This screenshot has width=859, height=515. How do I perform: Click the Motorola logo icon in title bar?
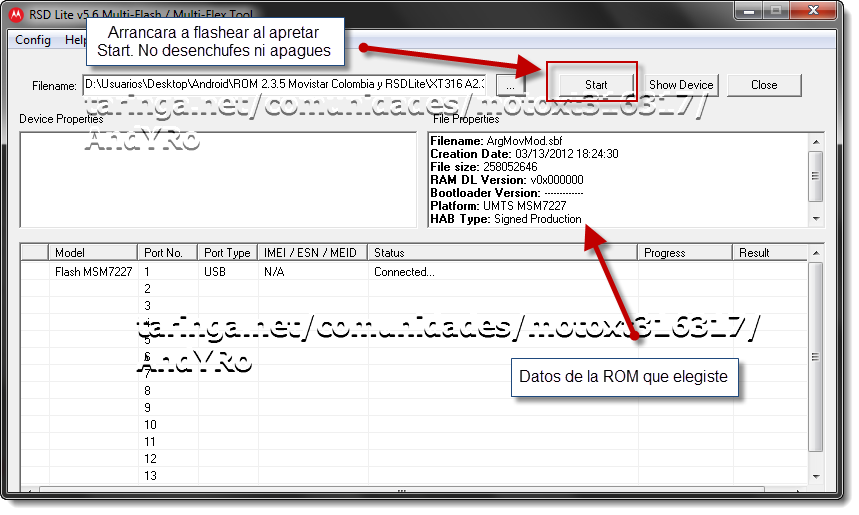coord(16,14)
